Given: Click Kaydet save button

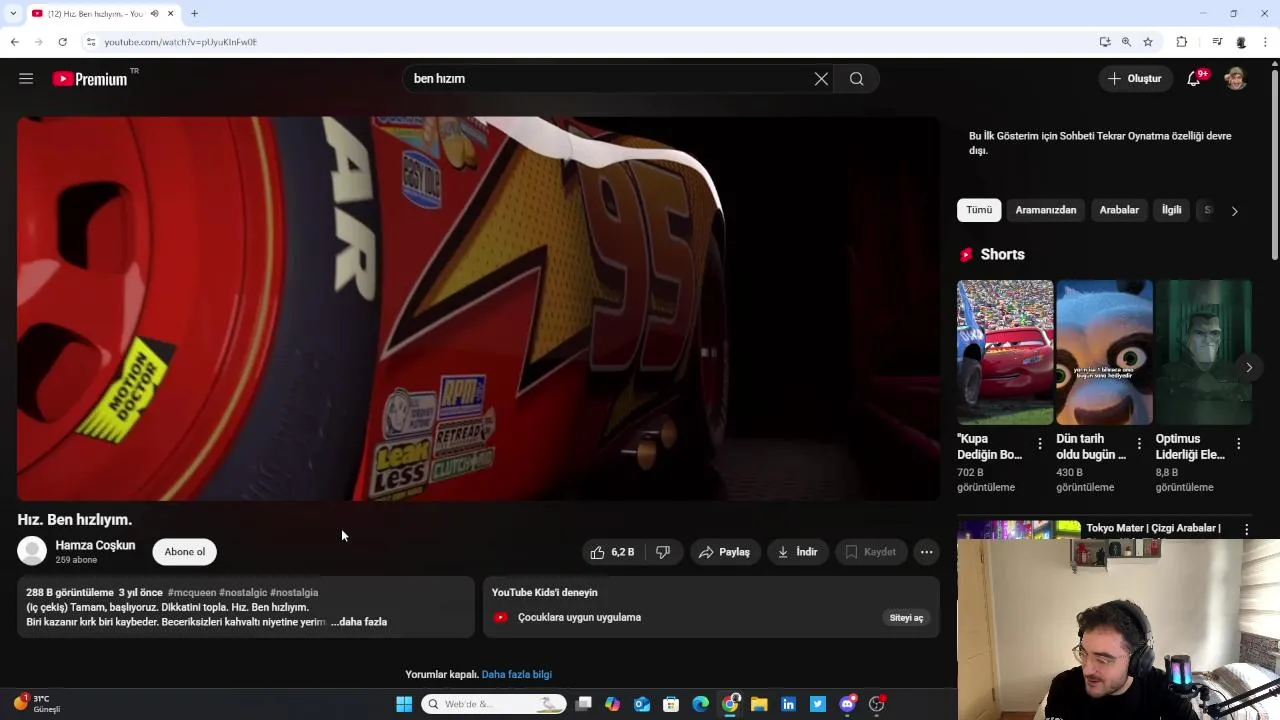Looking at the screenshot, I should [871, 552].
